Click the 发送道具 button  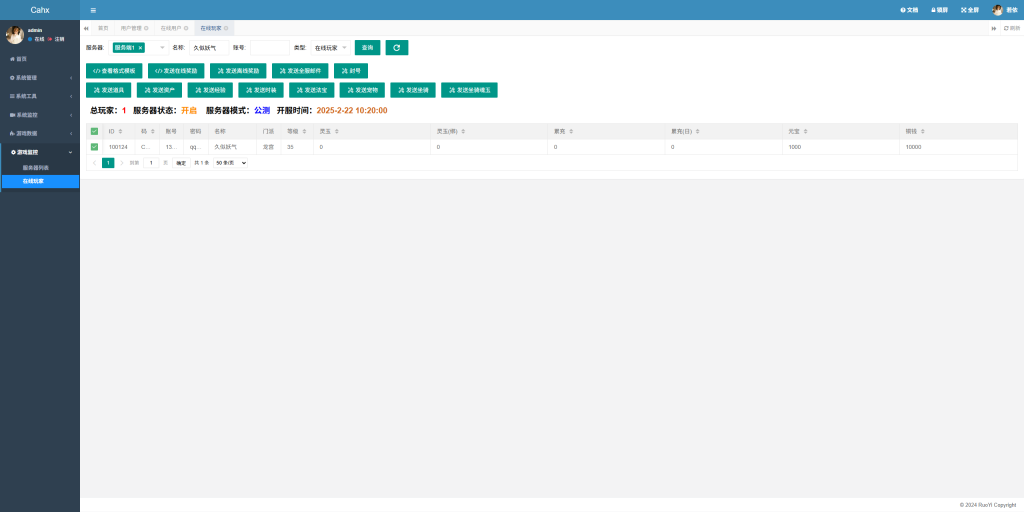109,90
